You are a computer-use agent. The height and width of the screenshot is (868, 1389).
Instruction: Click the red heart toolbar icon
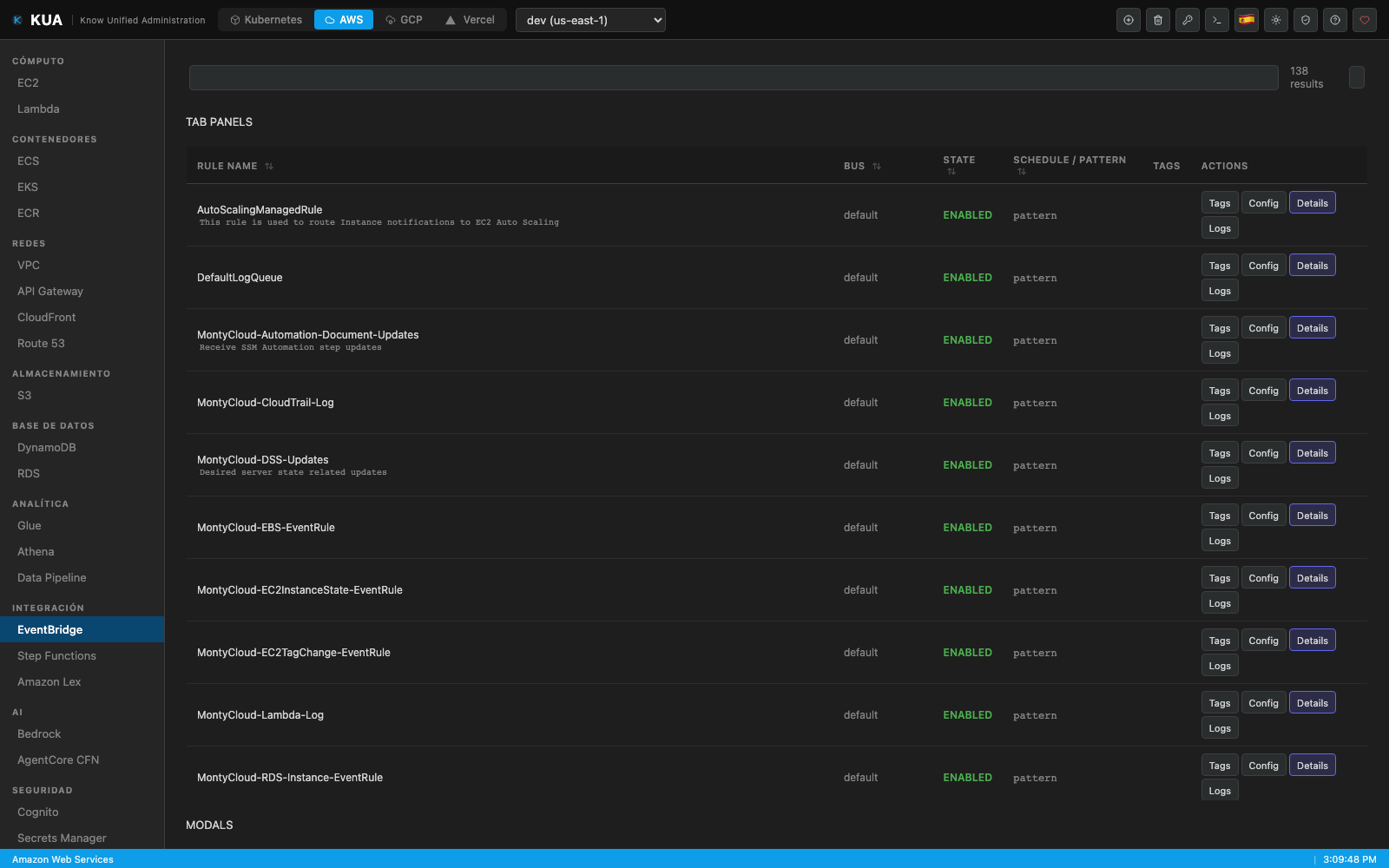1365,20
